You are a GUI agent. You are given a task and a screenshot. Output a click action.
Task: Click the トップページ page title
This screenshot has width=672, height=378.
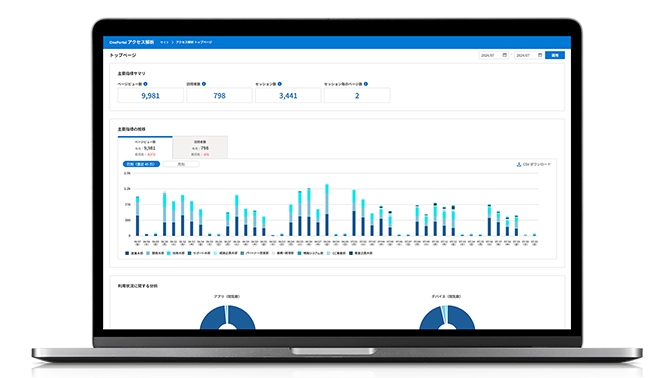tap(123, 55)
